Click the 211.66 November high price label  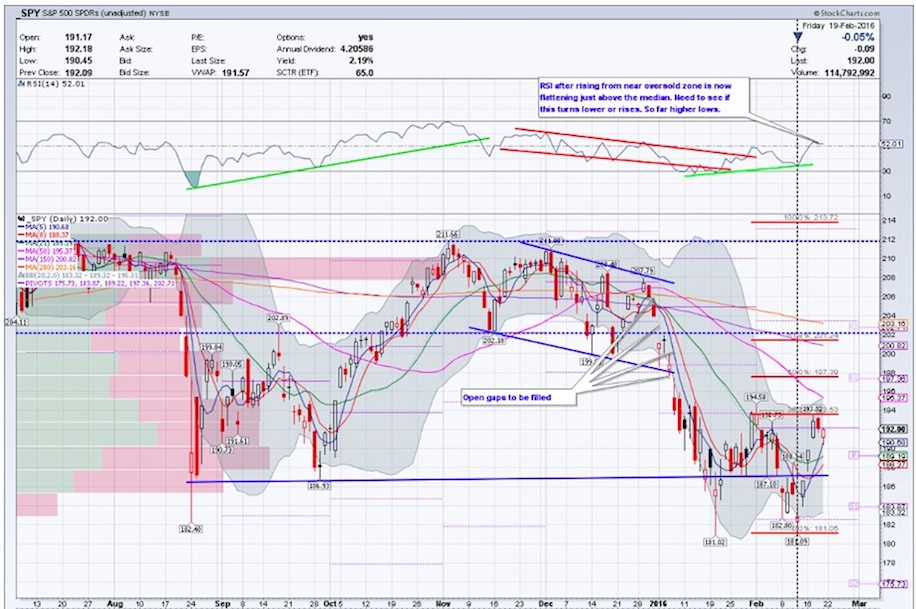pos(447,234)
